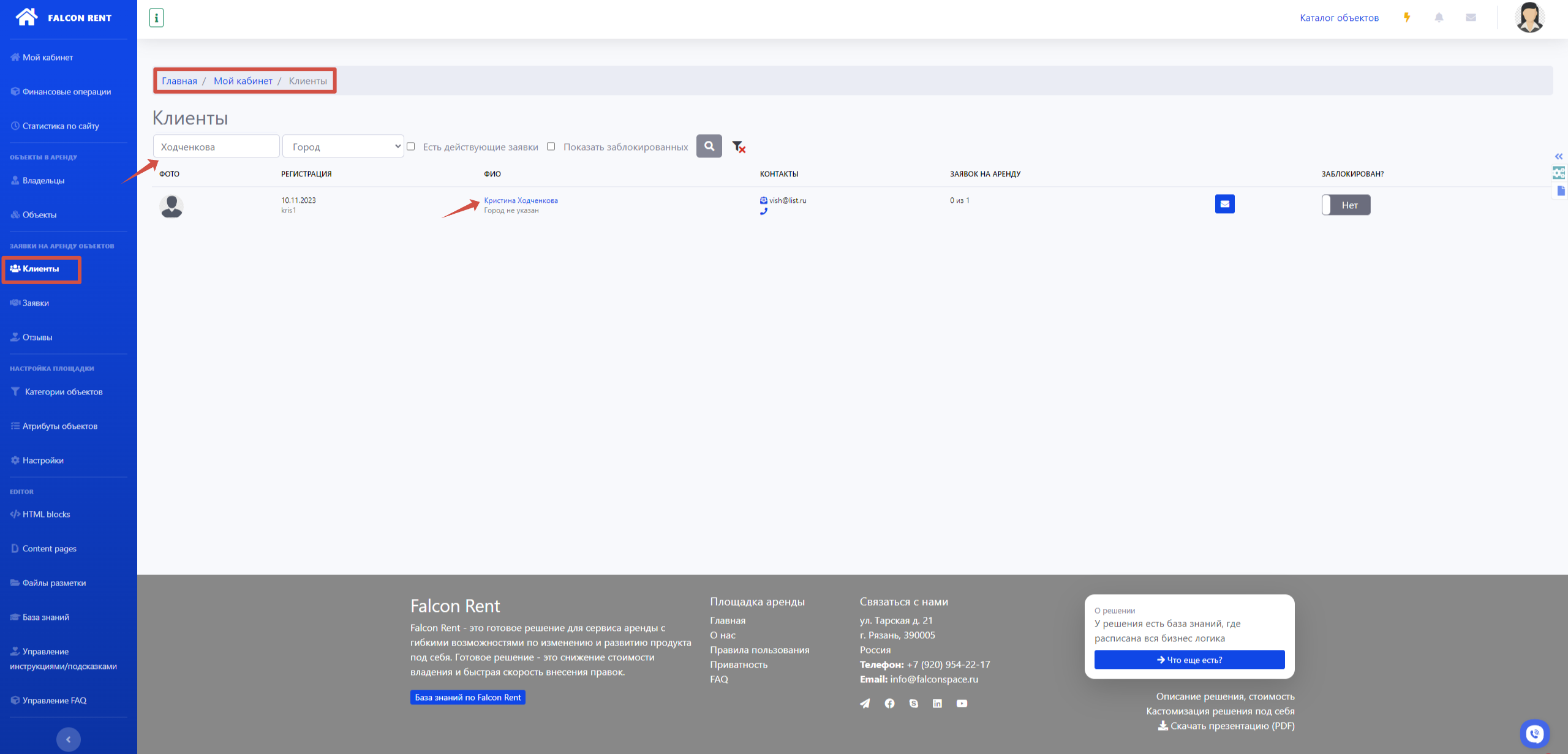Open 'Заявки' in sidebar menu

pos(36,303)
